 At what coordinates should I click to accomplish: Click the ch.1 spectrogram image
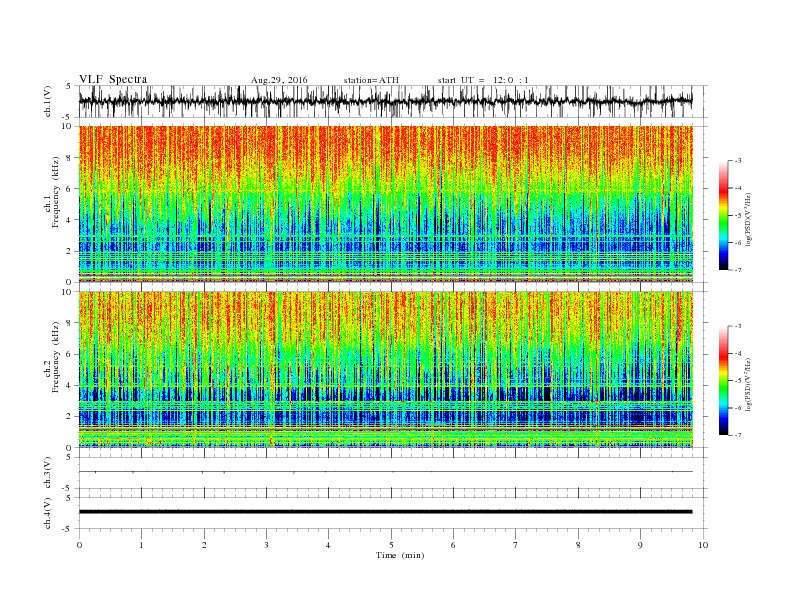click(x=385, y=204)
